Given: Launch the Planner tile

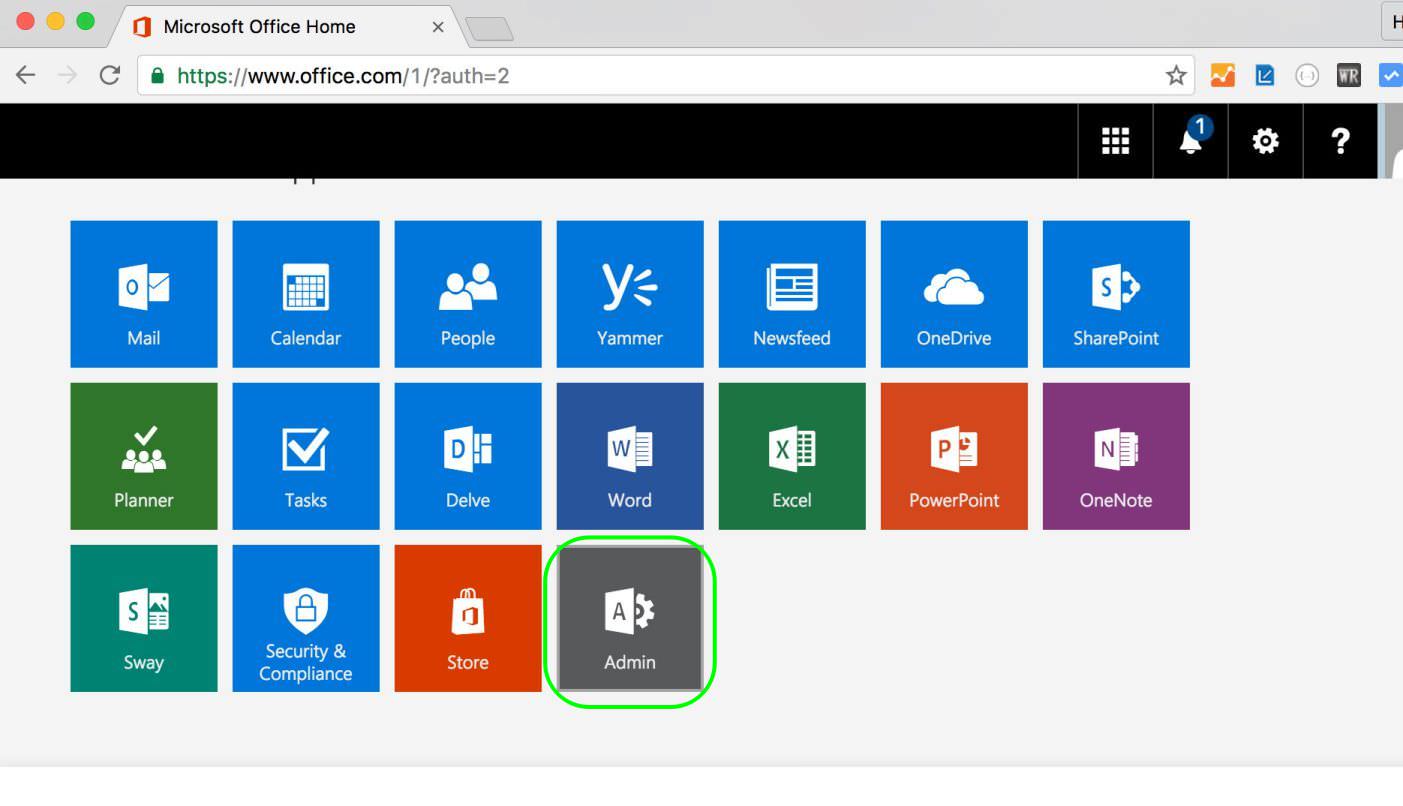Looking at the screenshot, I should click(143, 456).
